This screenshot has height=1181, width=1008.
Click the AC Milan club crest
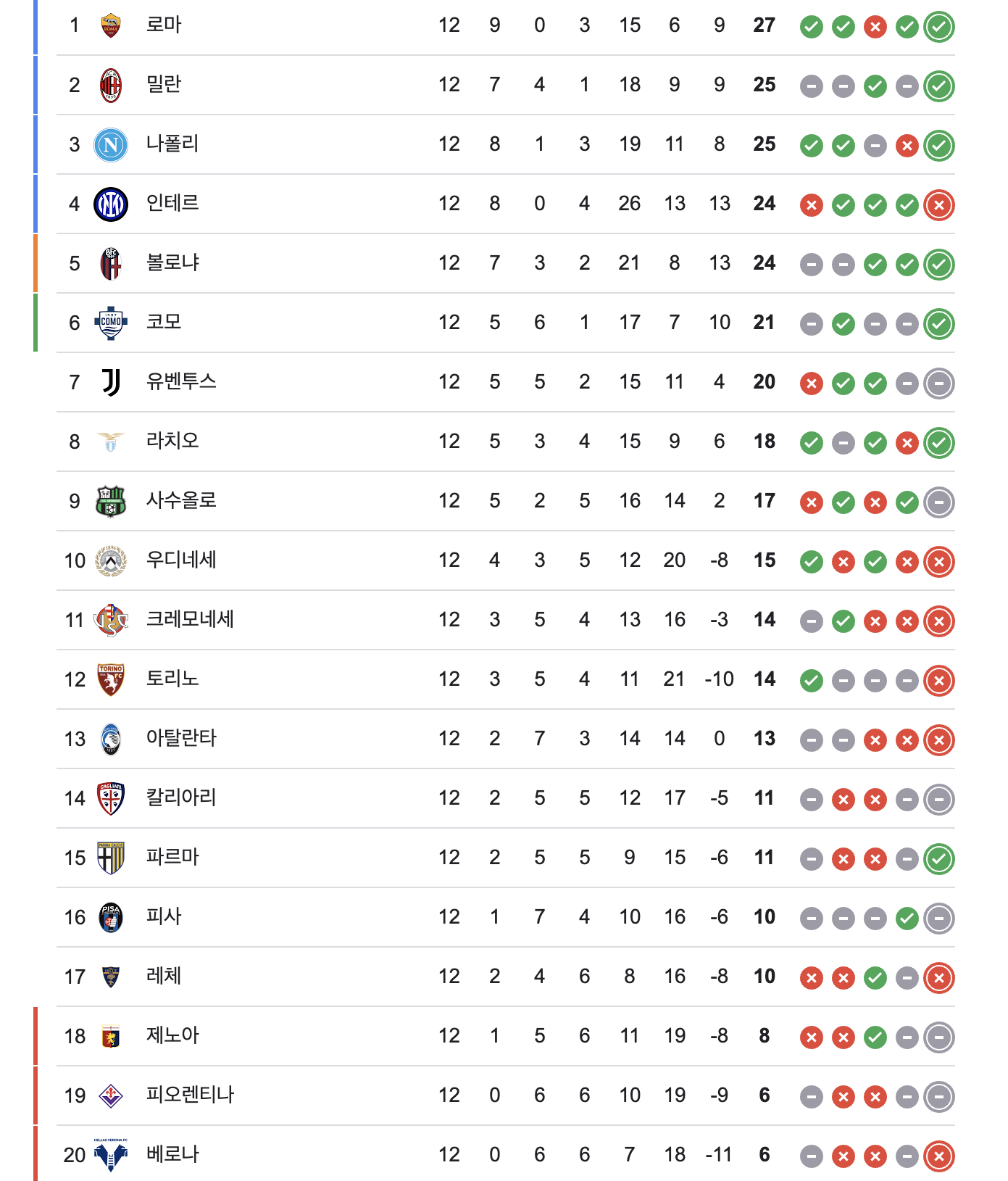point(111,86)
